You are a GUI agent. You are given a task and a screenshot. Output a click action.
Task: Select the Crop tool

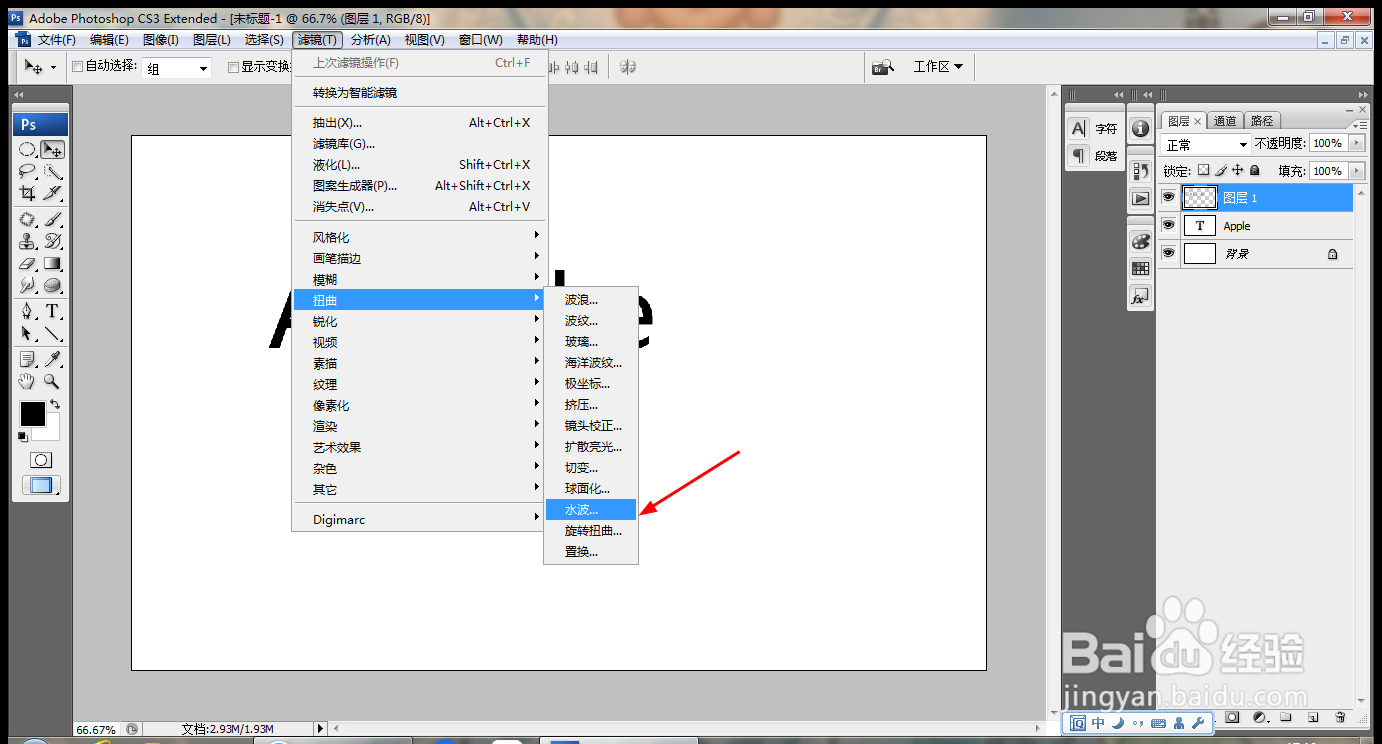[28, 192]
